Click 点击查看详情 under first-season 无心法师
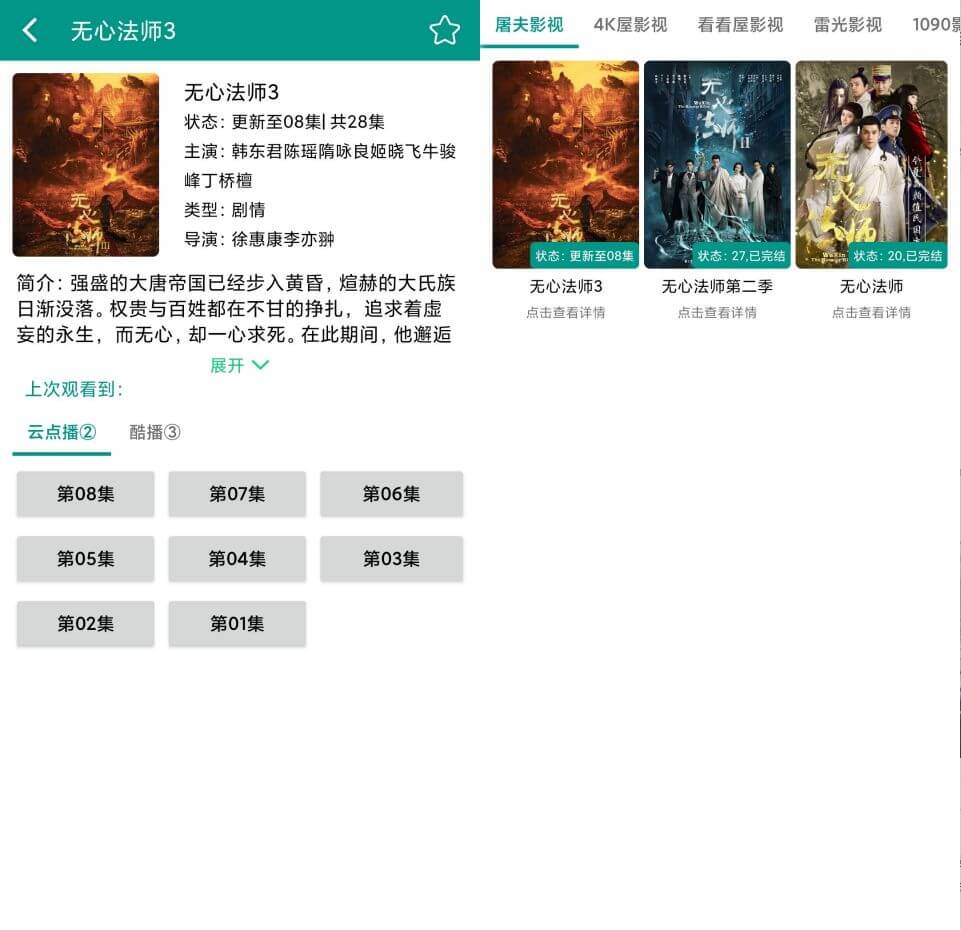Viewport: 961px width, 930px height. coord(872,313)
